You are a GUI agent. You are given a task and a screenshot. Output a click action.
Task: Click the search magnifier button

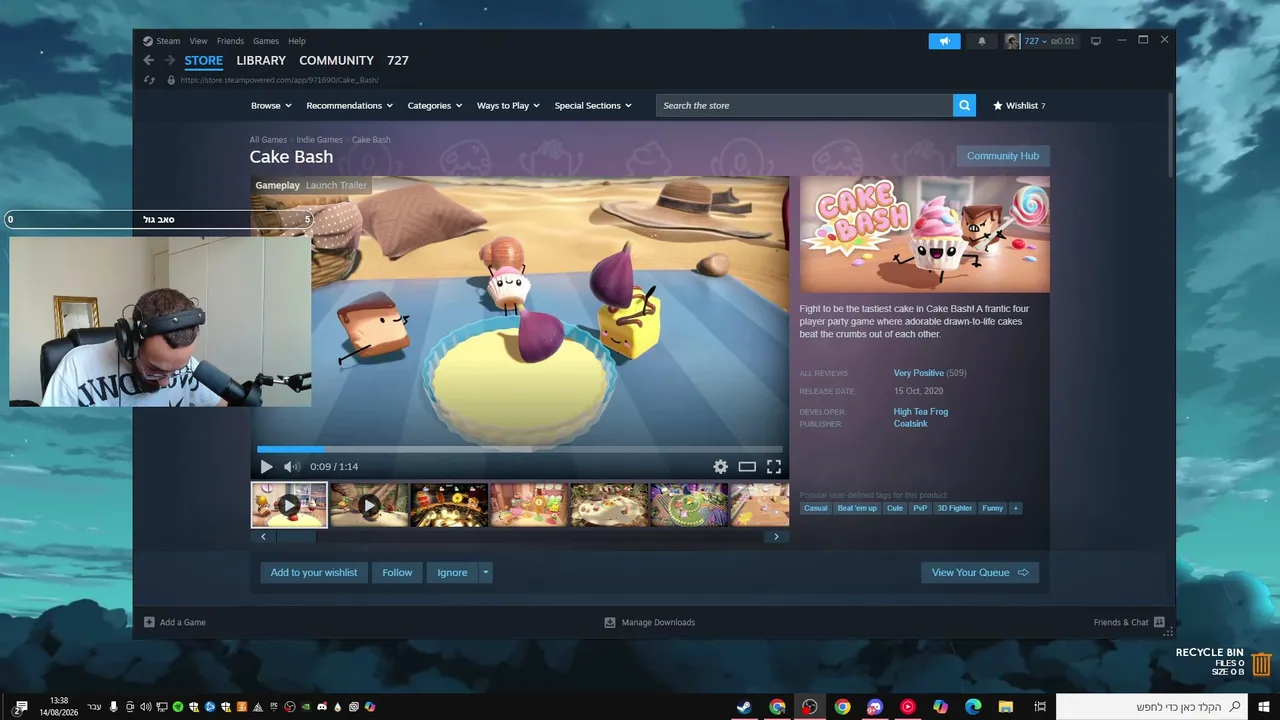pos(964,105)
